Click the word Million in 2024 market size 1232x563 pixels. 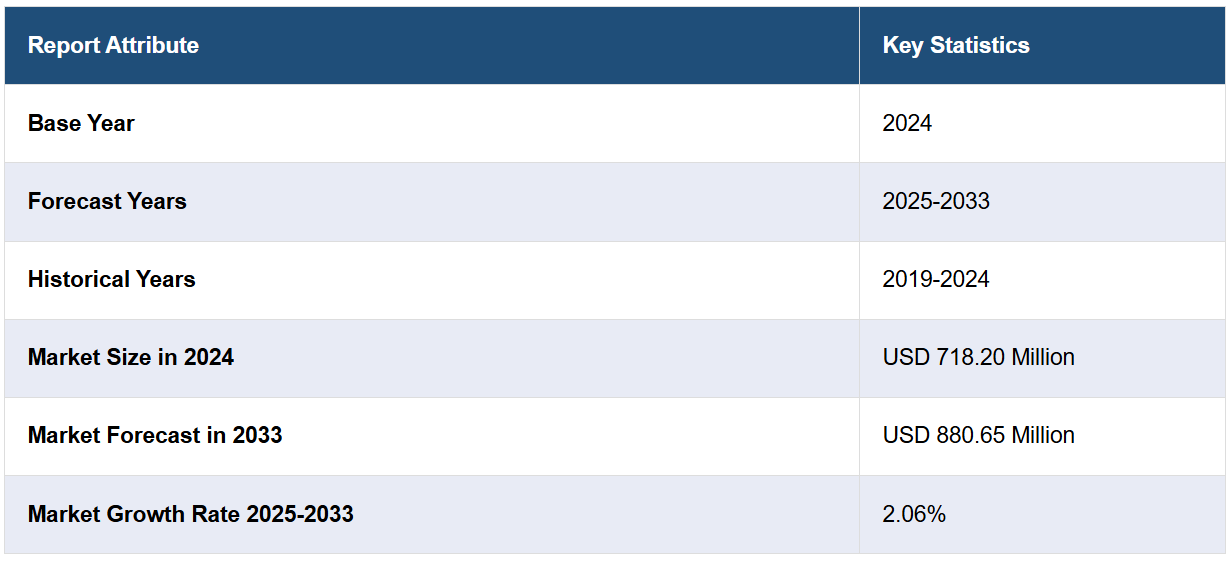tap(1041, 357)
